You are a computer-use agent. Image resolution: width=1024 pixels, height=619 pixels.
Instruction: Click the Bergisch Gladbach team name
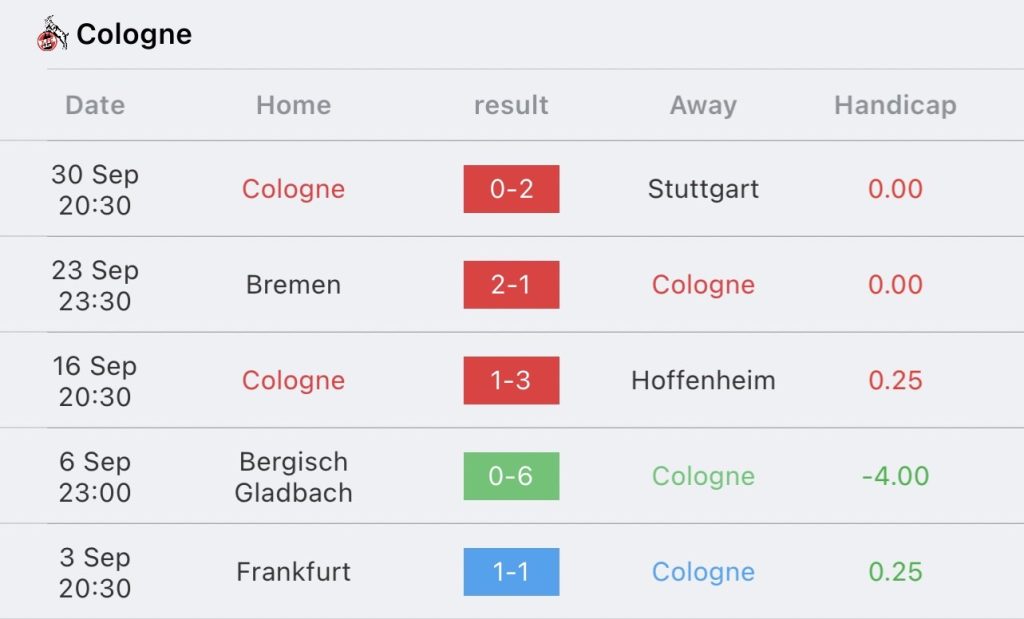pyautogui.click(x=293, y=477)
